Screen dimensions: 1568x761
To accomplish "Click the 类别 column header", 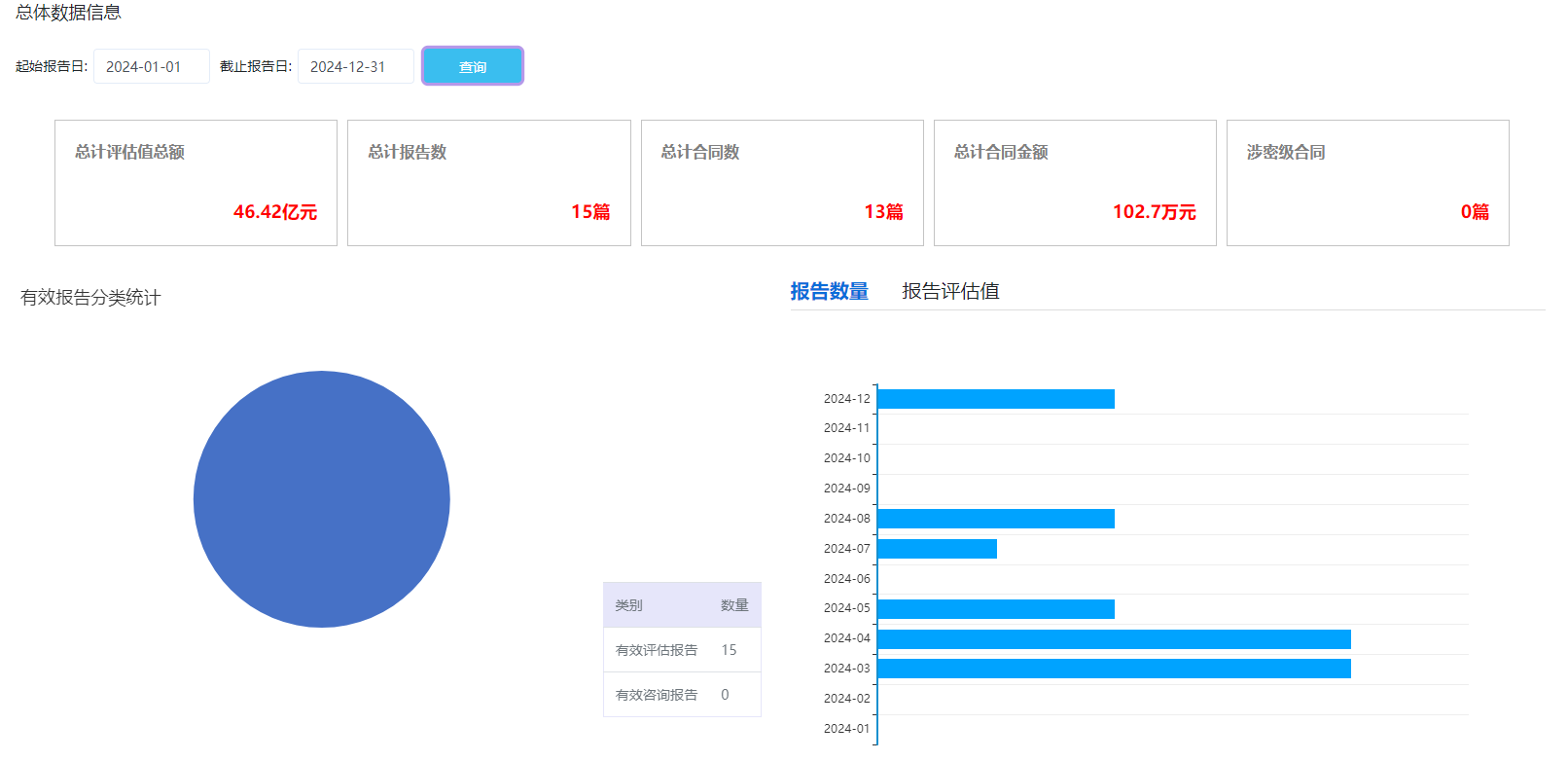I will tap(629, 605).
